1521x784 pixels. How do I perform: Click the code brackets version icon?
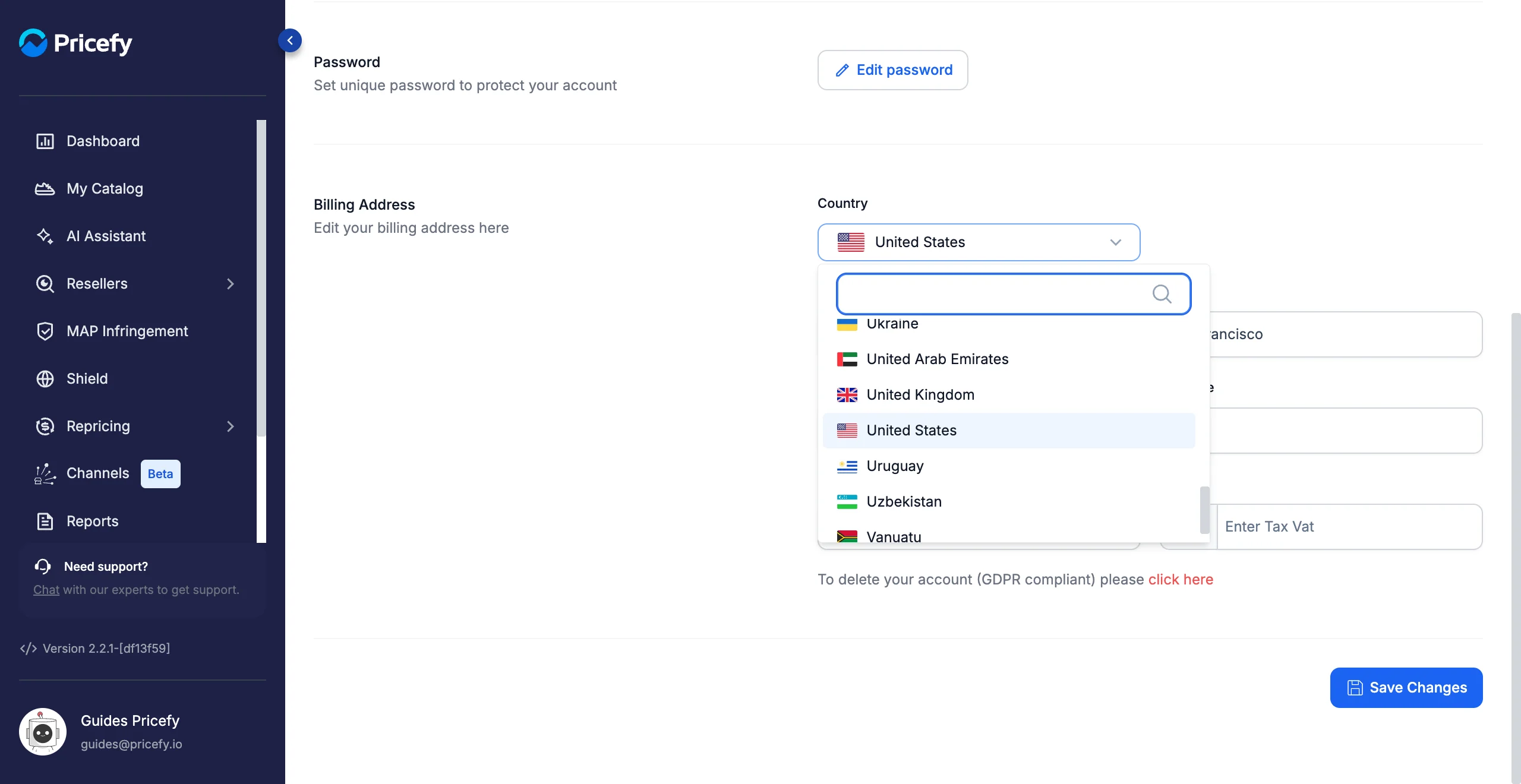tap(29, 649)
